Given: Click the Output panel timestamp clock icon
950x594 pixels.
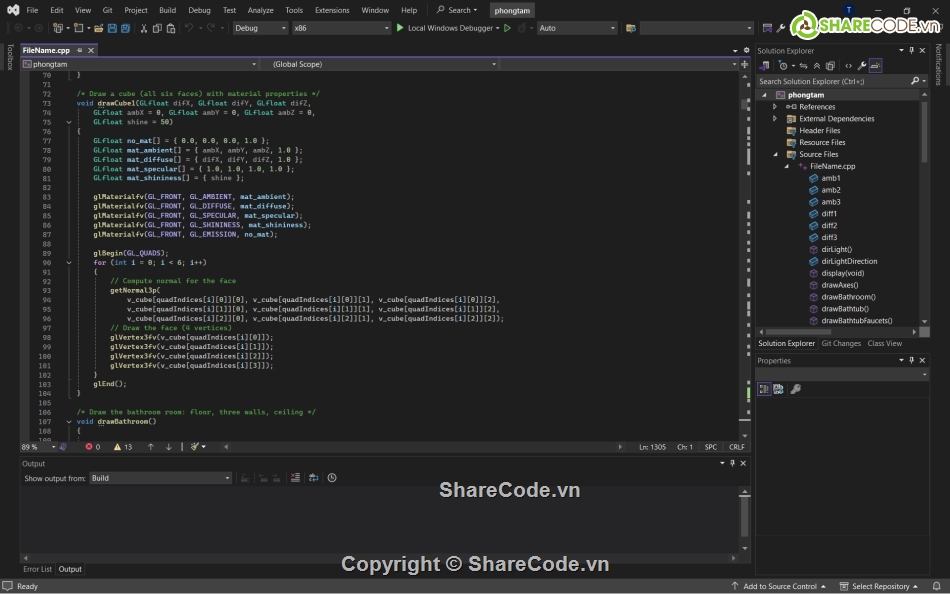Looking at the screenshot, I should point(332,478).
